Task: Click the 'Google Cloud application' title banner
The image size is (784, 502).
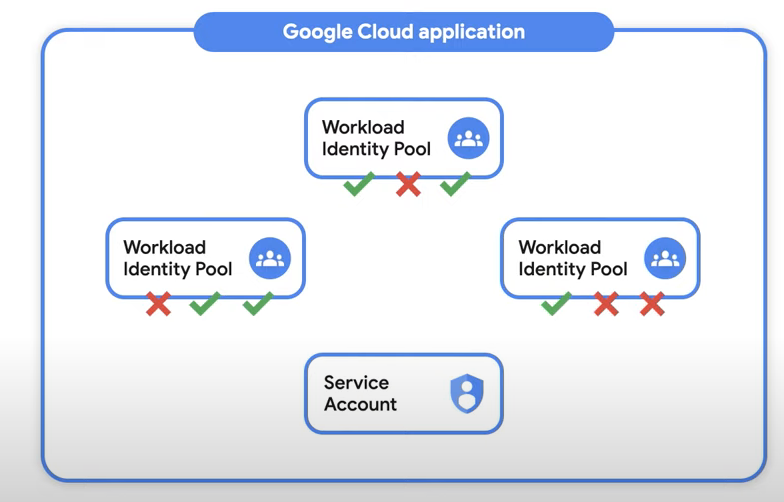Action: [404, 32]
